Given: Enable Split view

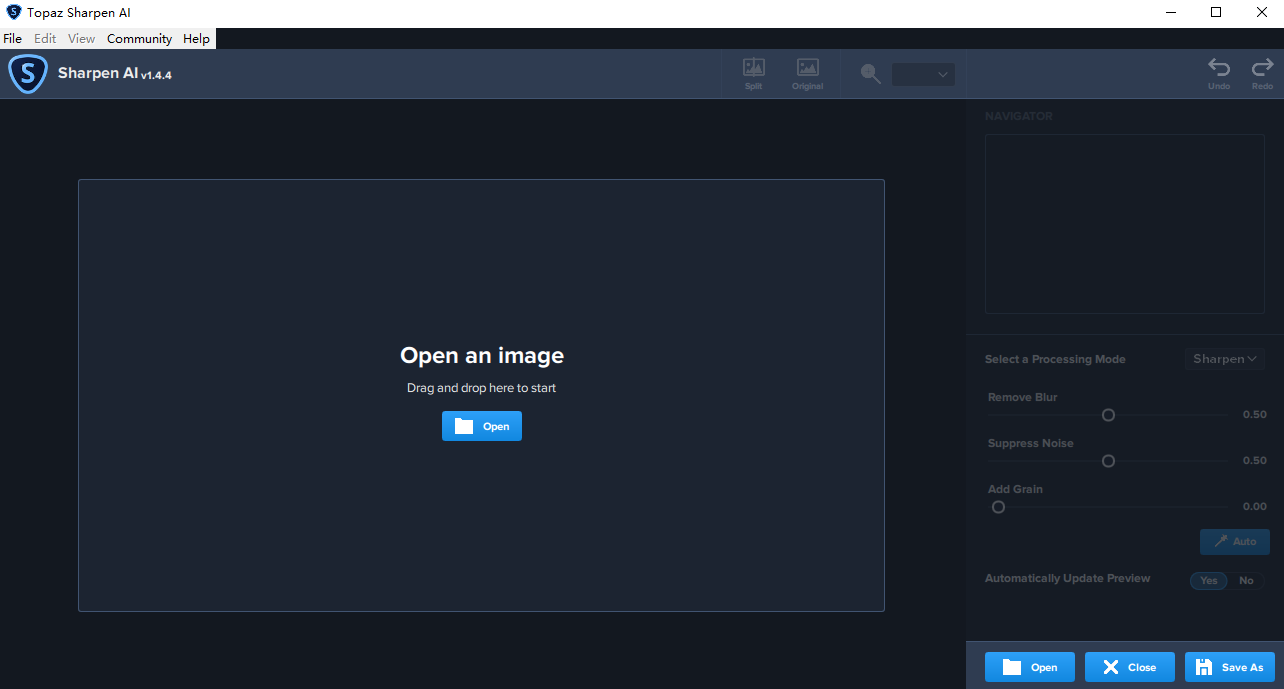Looking at the screenshot, I should pos(754,74).
